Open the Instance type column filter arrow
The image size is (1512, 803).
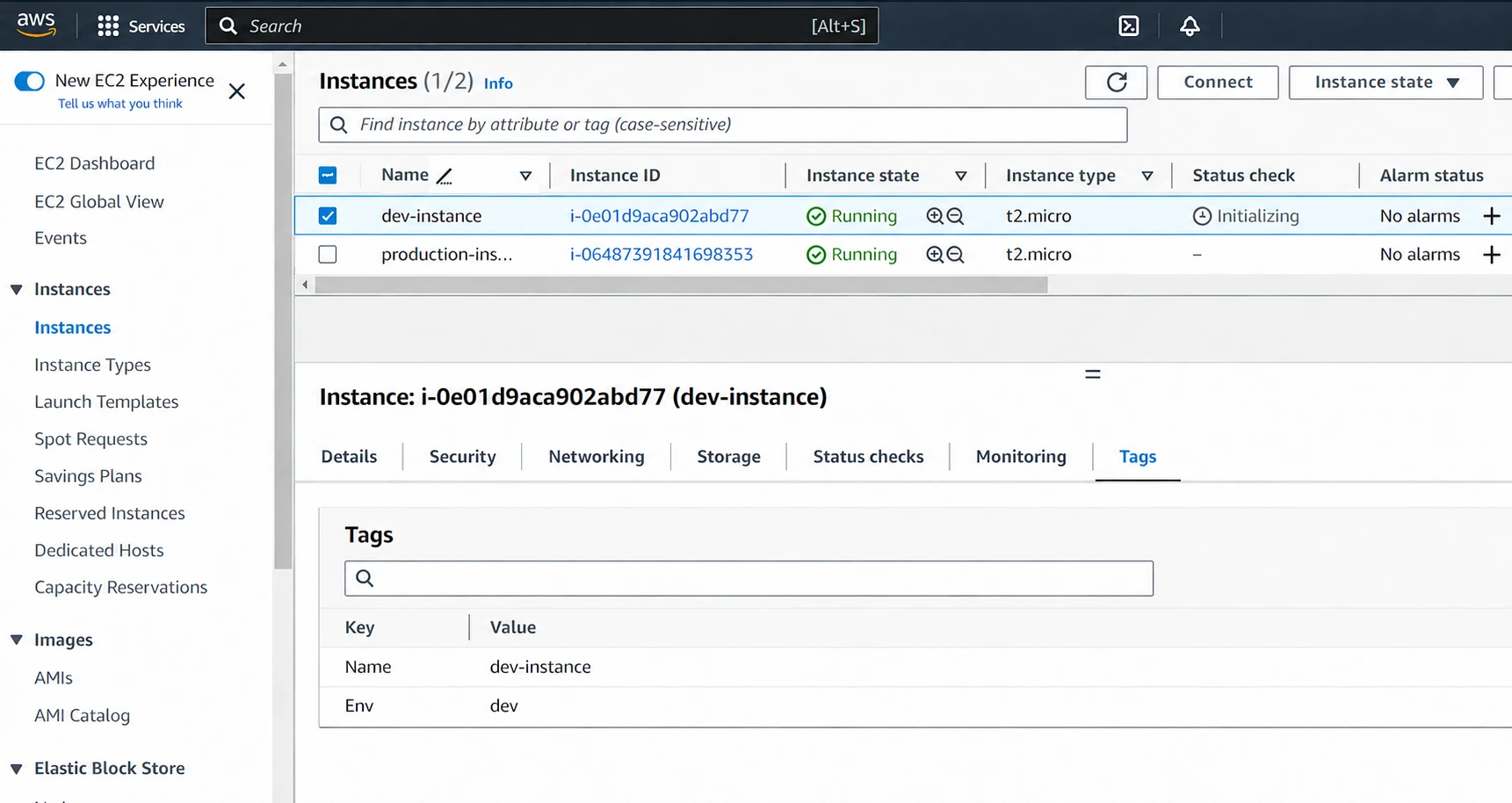click(1147, 176)
